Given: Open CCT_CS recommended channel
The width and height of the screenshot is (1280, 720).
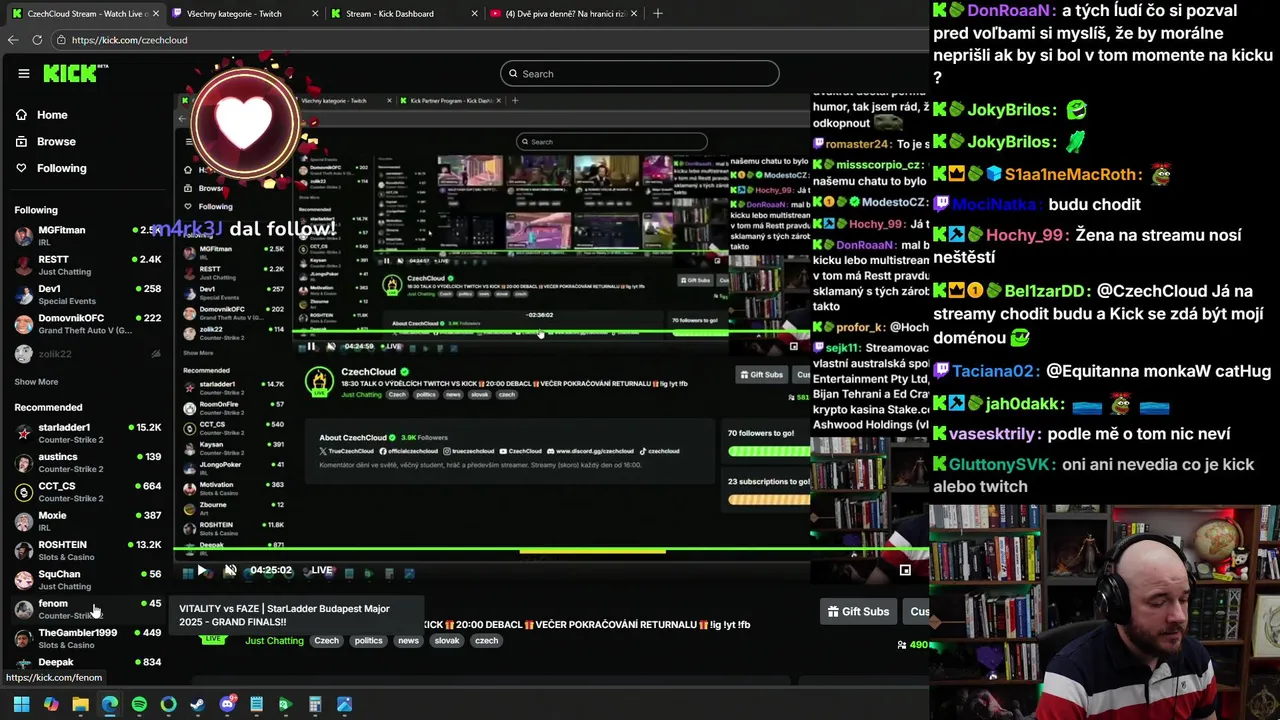Looking at the screenshot, I should click(x=88, y=492).
